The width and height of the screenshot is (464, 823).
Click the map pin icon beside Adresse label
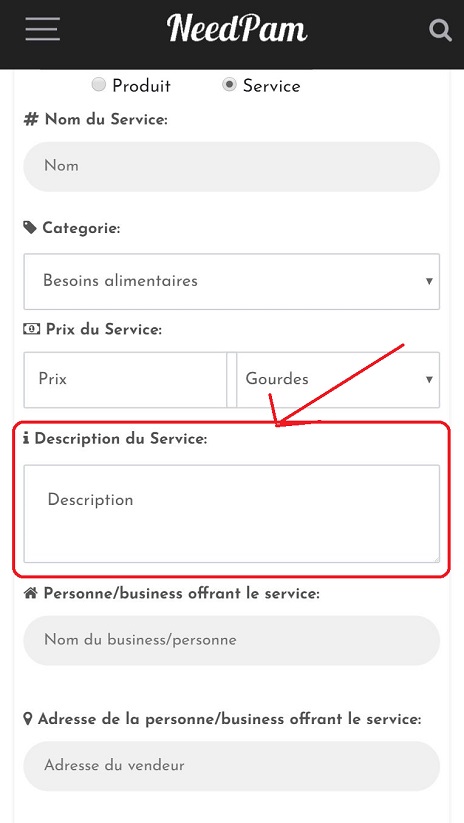28,719
